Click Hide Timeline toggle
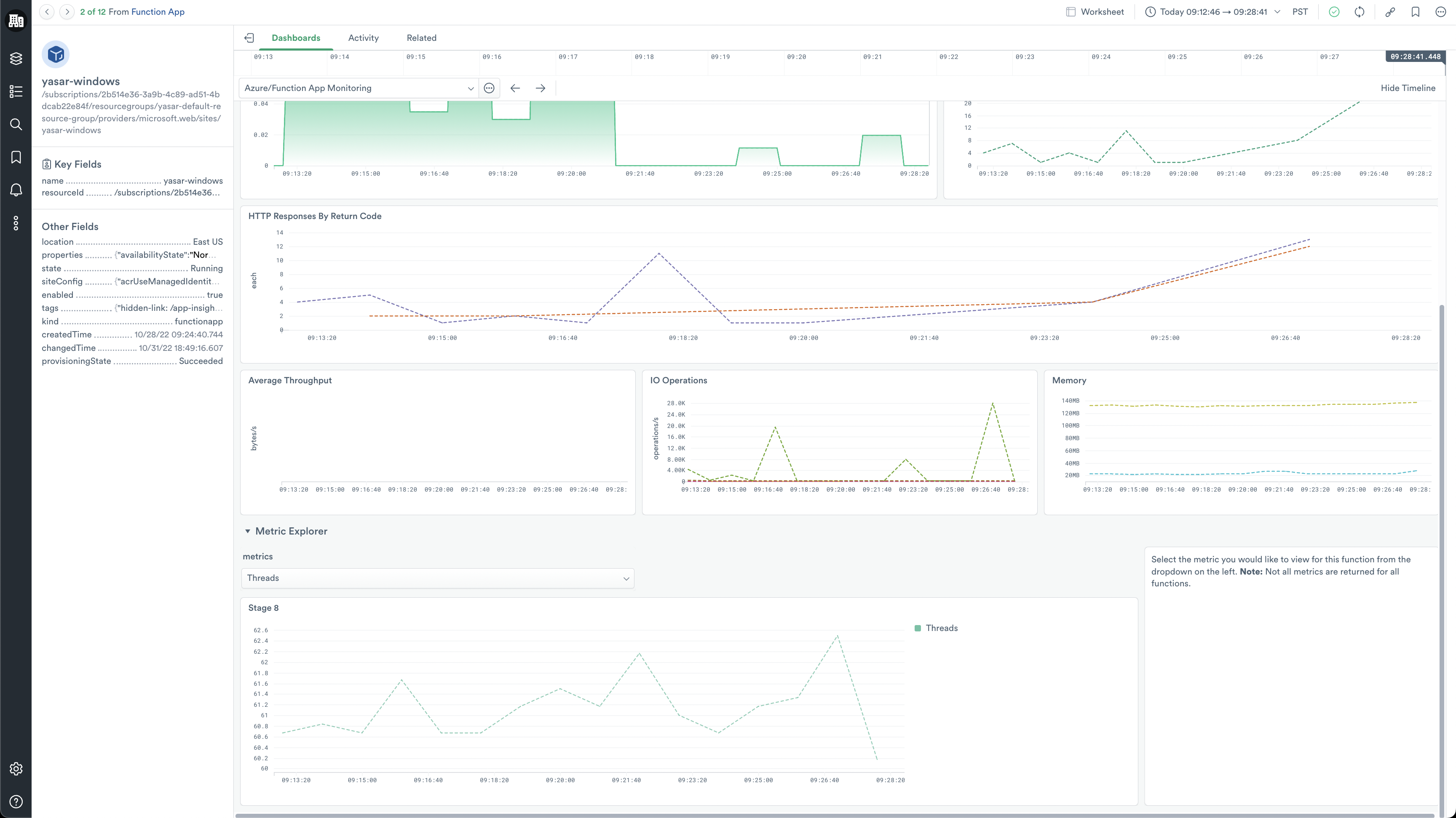 click(x=1408, y=88)
